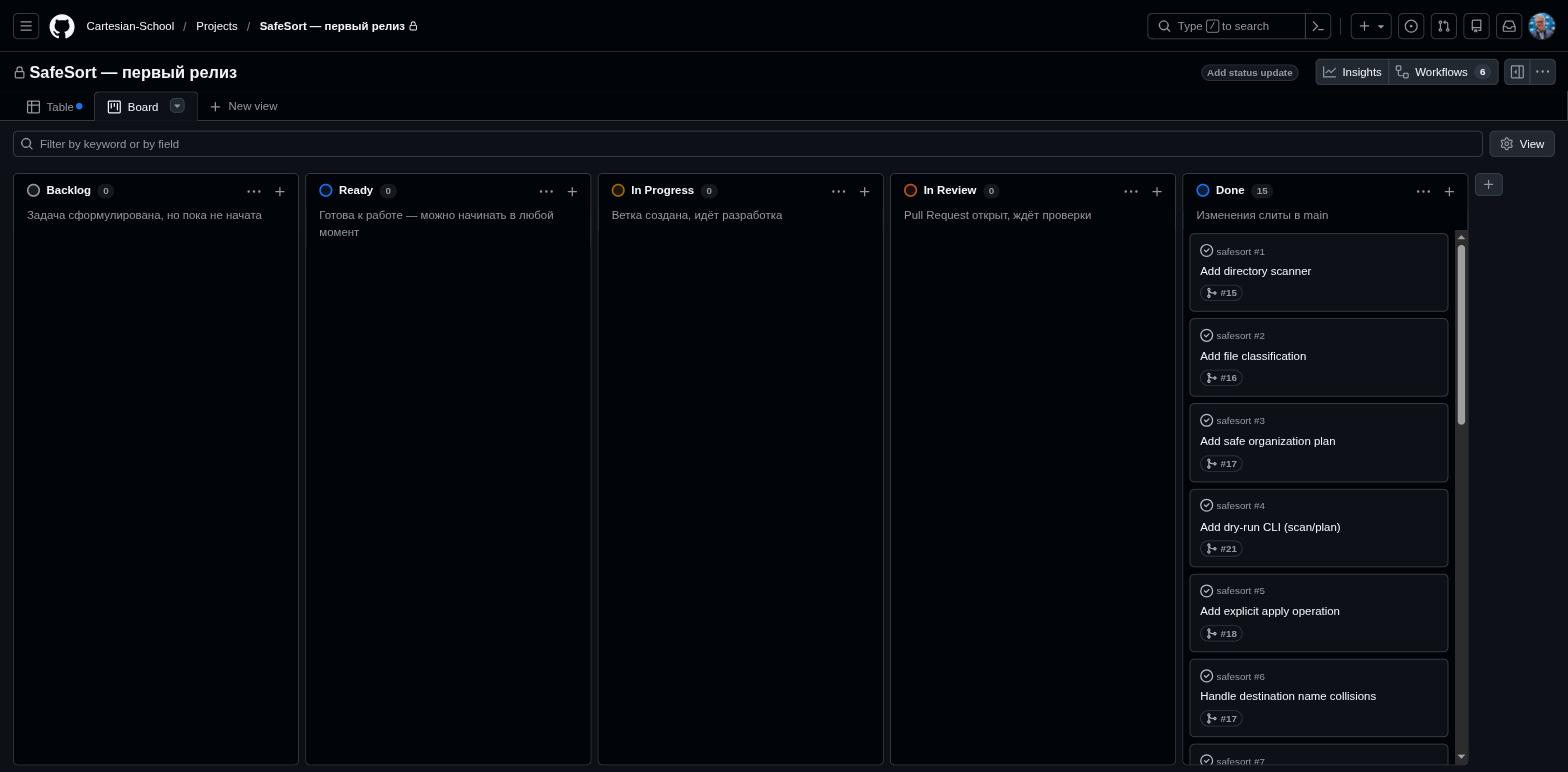The width and height of the screenshot is (1568, 772).
Task: Open linked pull request #15 badge
Action: [1222, 293]
